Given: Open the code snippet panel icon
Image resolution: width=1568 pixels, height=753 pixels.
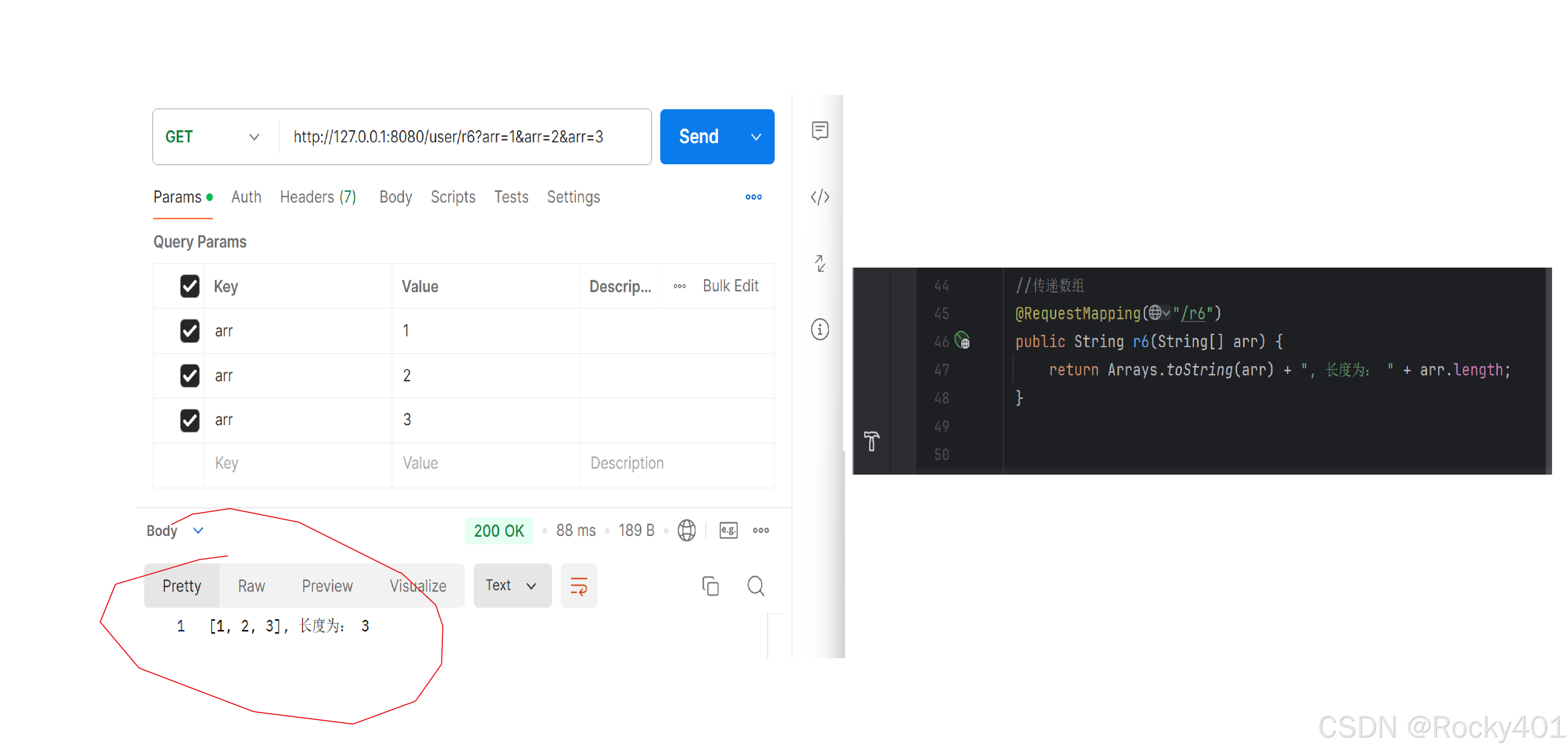Looking at the screenshot, I should (819, 197).
